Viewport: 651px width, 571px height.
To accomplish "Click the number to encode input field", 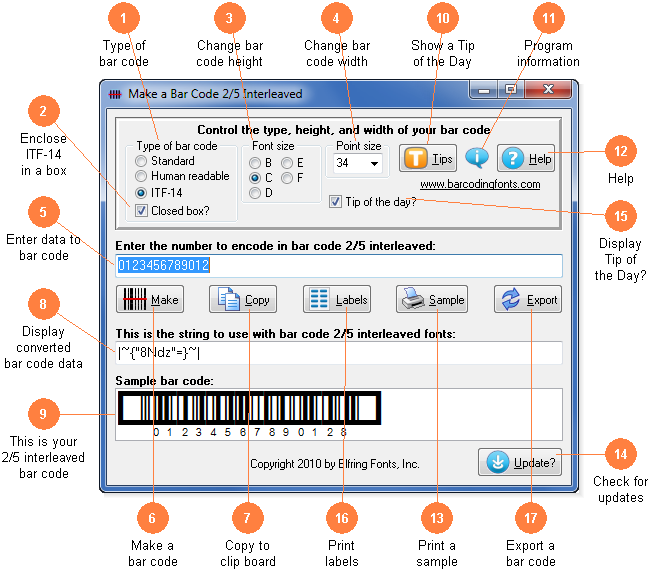I will 339,266.
